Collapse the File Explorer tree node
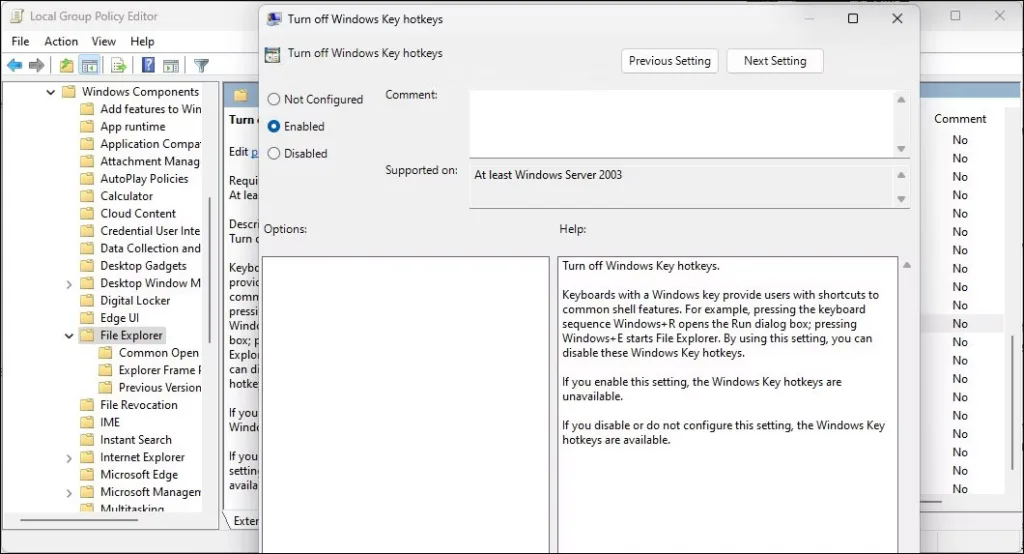 [x=69, y=336]
